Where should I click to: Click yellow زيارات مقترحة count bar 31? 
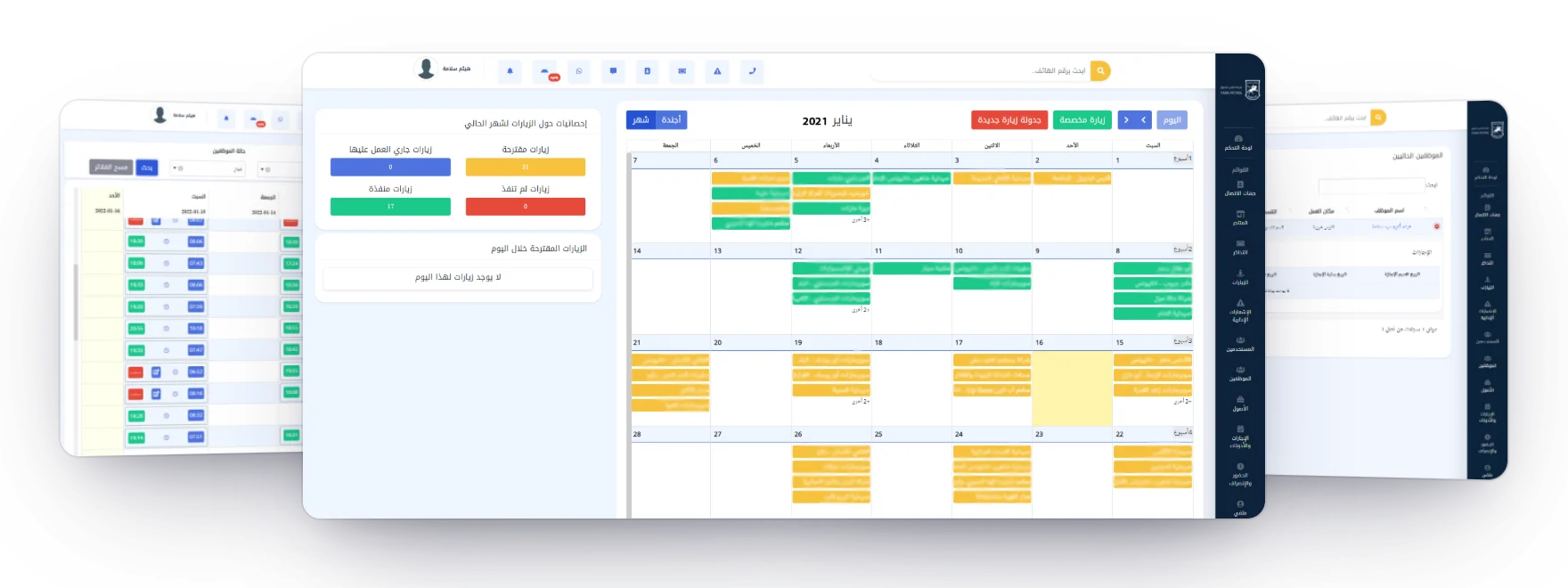click(525, 167)
